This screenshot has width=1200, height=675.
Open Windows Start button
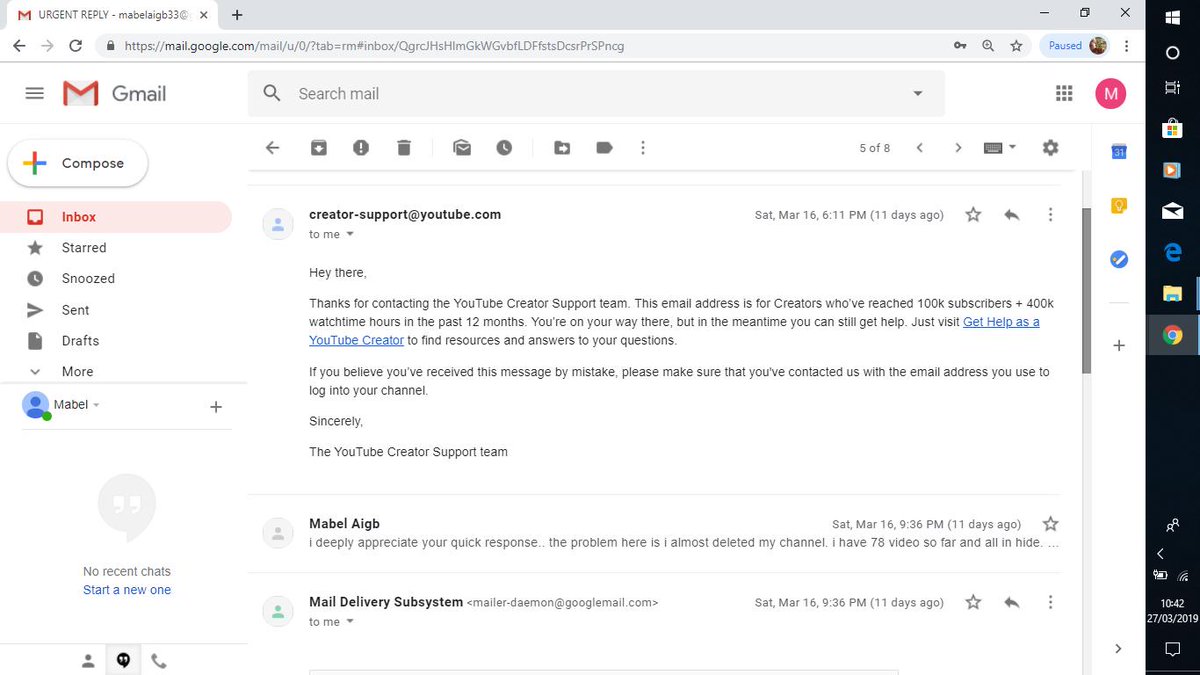tap(1173, 16)
